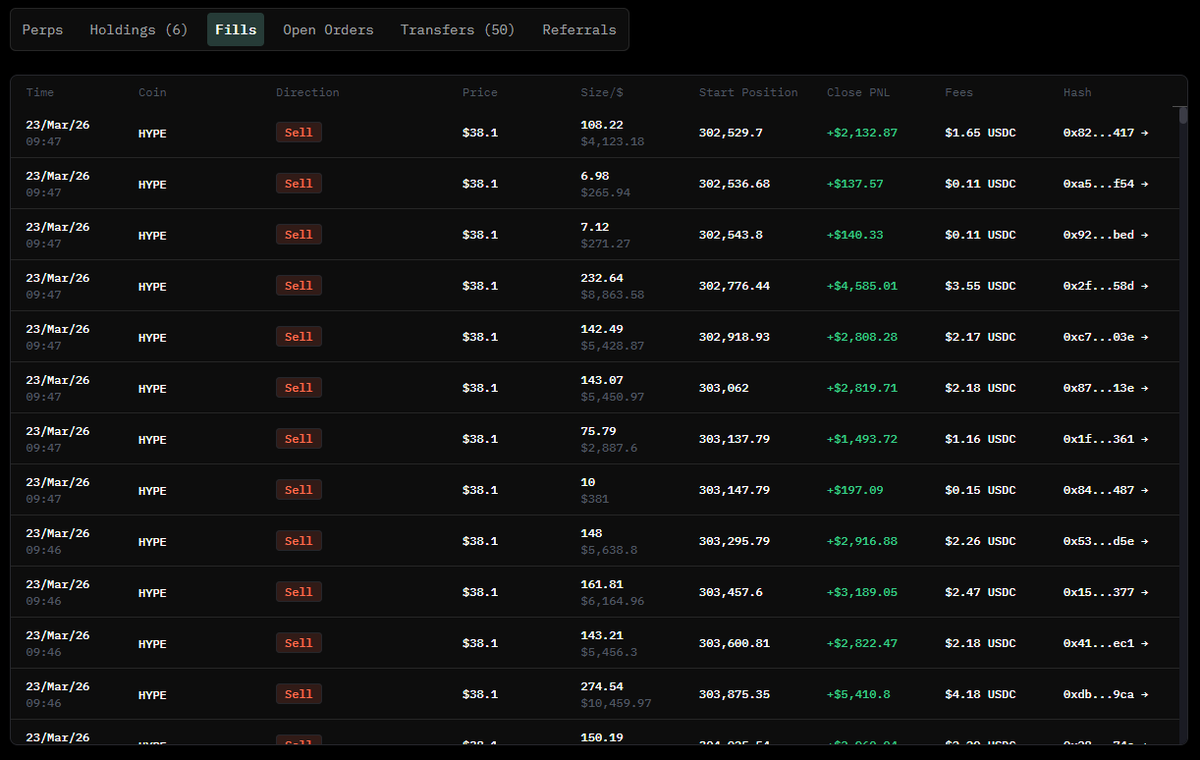The height and width of the screenshot is (760, 1200).
Task: Click fee $0.15 USDC
Action: [x=980, y=490]
